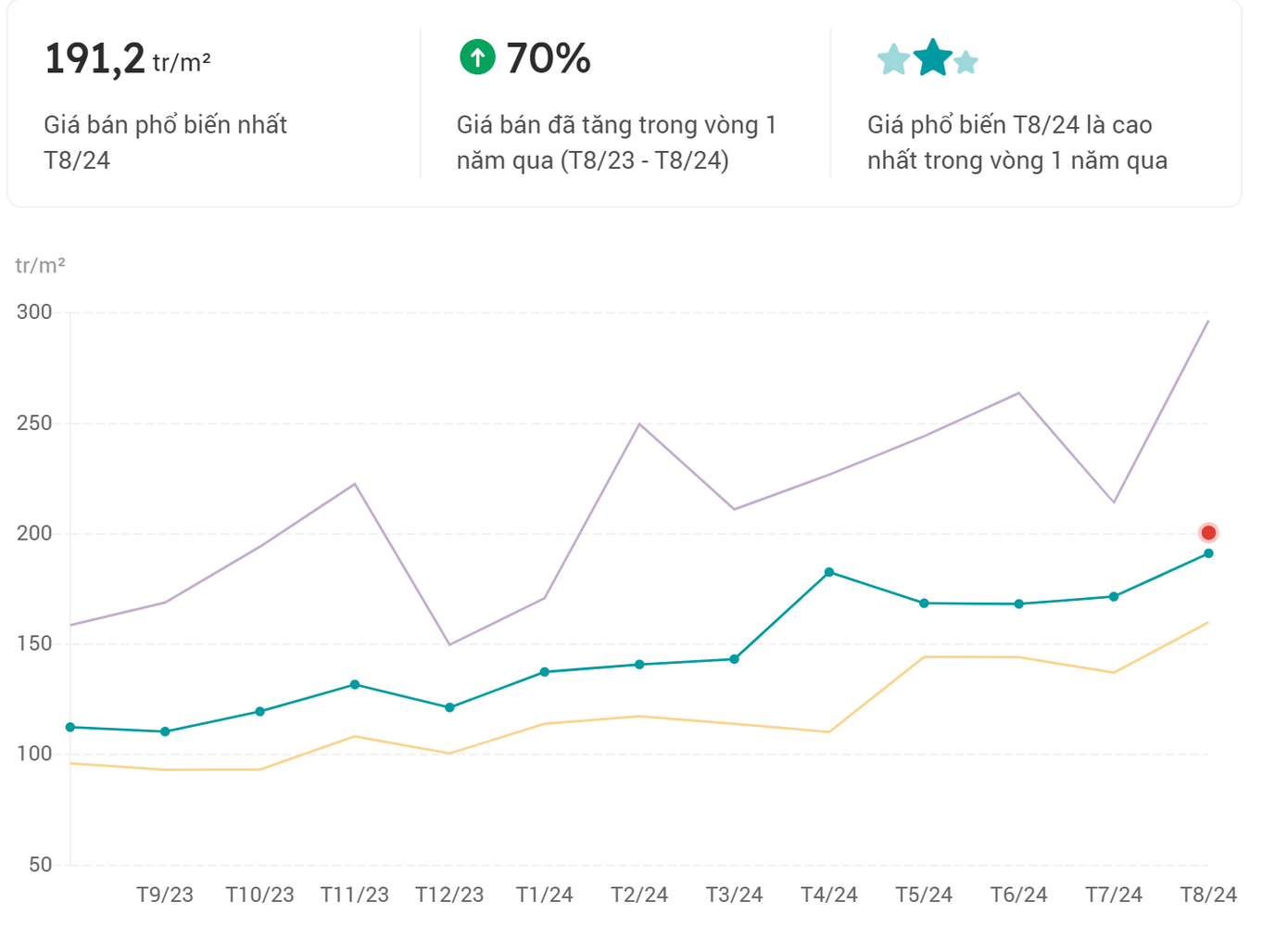The height and width of the screenshot is (940, 1288).
Task: Click the small rightmost light-teal star
Action: 966,62
